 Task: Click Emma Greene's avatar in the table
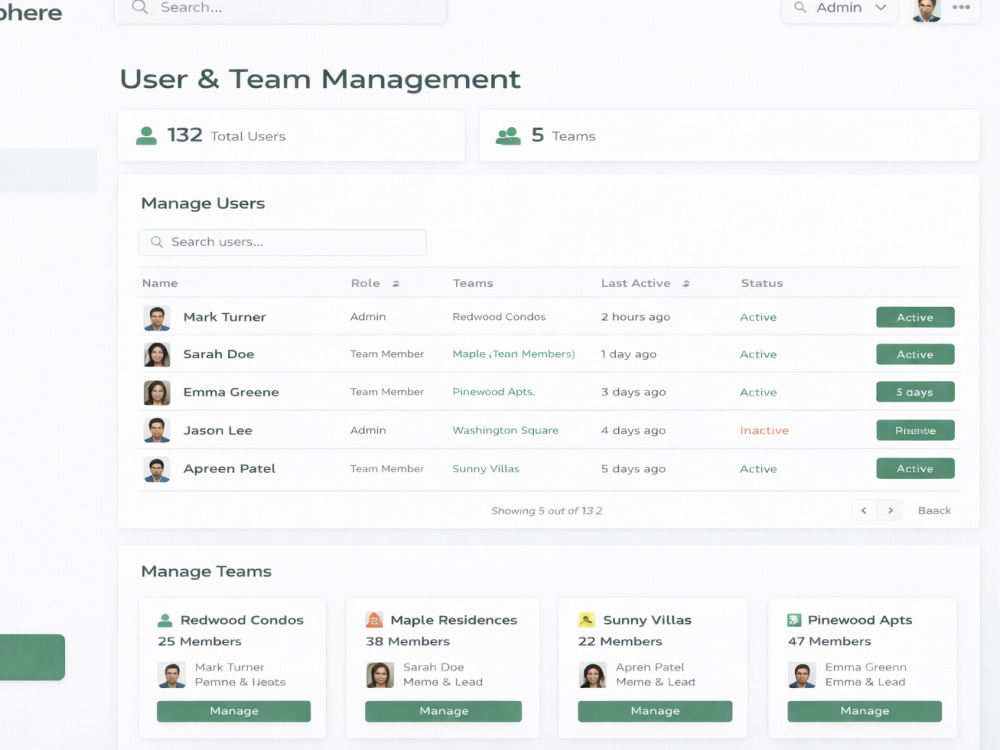[x=157, y=393]
